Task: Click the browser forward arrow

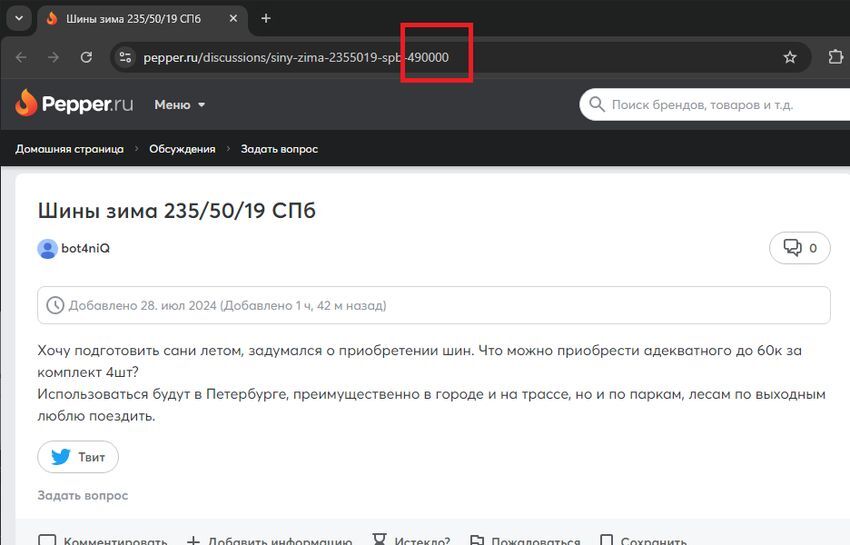Action: (x=53, y=57)
